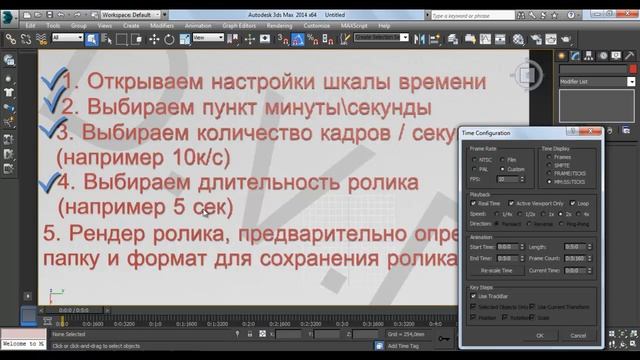Open the Rendering menu

[279, 26]
